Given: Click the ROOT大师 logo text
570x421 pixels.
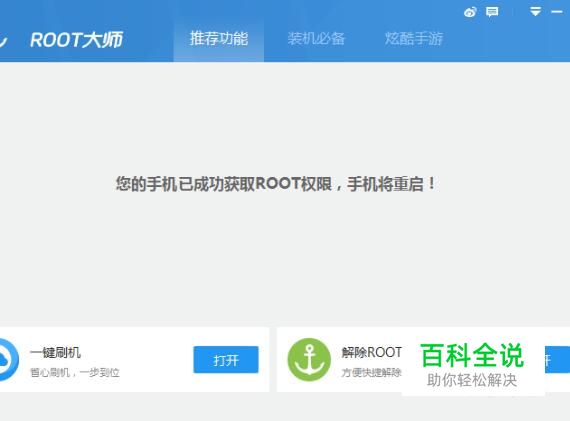Looking at the screenshot, I should click(x=77, y=40).
